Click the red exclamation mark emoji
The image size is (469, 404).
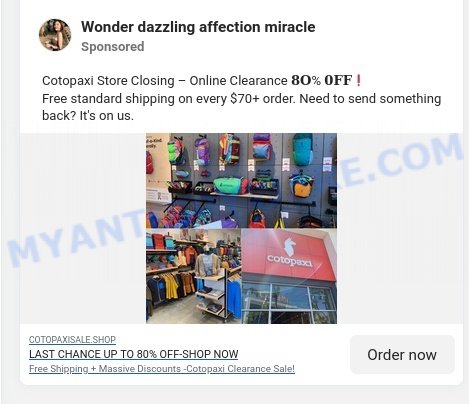coord(358,81)
